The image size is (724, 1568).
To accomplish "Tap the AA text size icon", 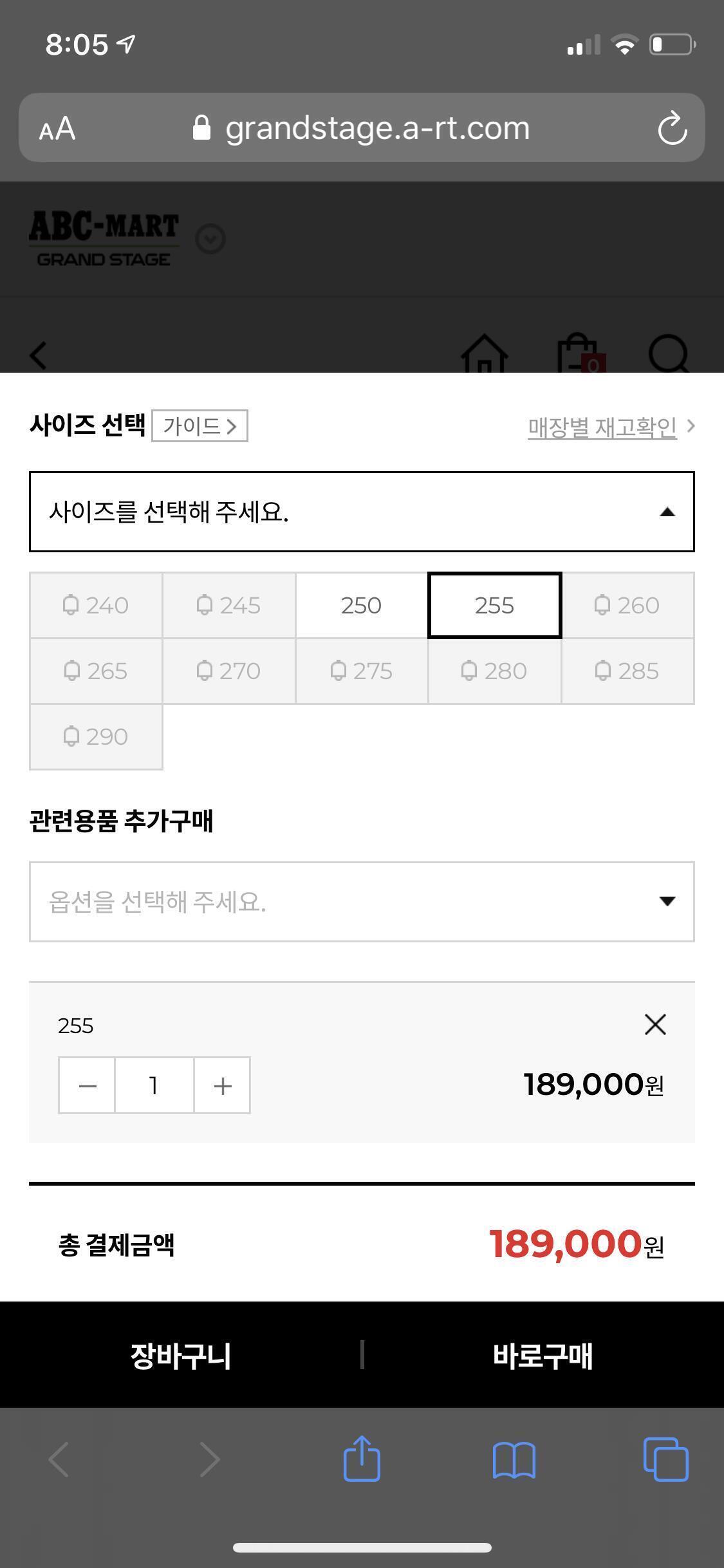I will point(57,128).
